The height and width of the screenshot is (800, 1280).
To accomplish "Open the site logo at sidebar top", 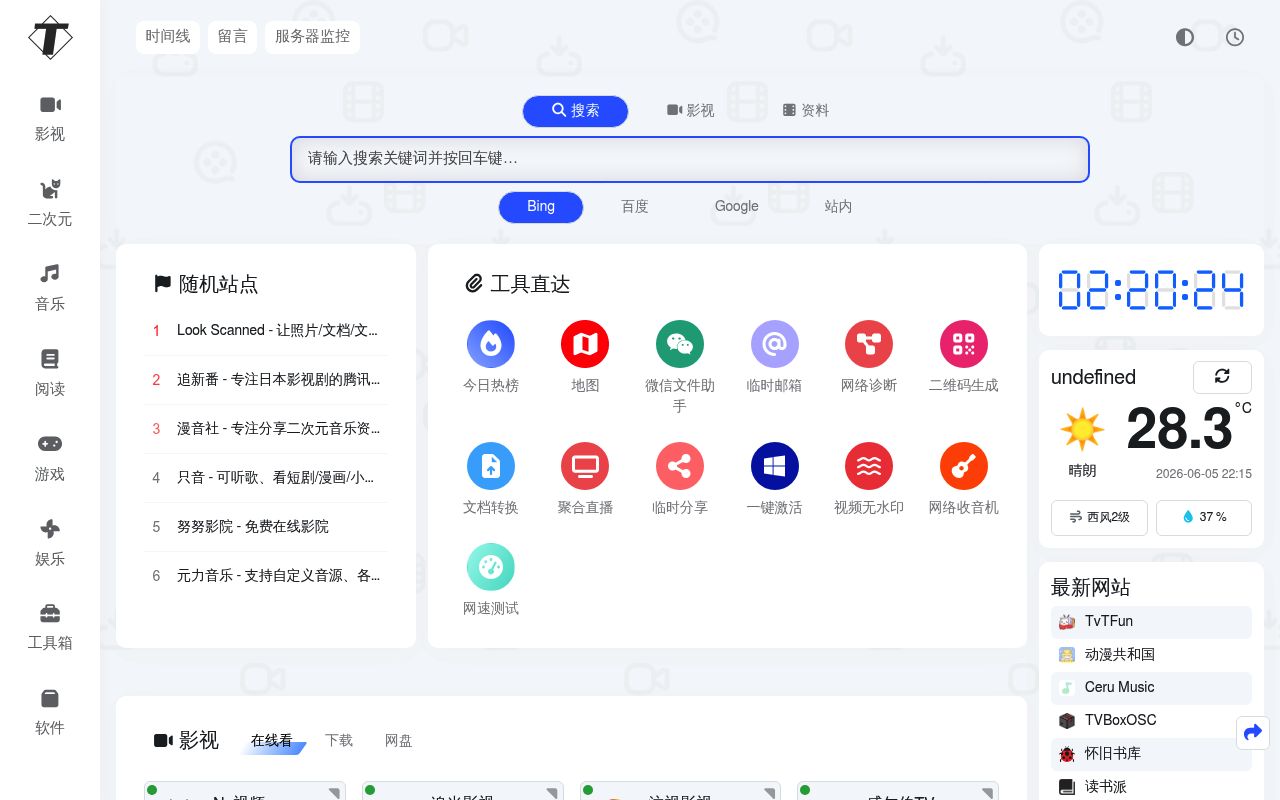I will pos(50,38).
